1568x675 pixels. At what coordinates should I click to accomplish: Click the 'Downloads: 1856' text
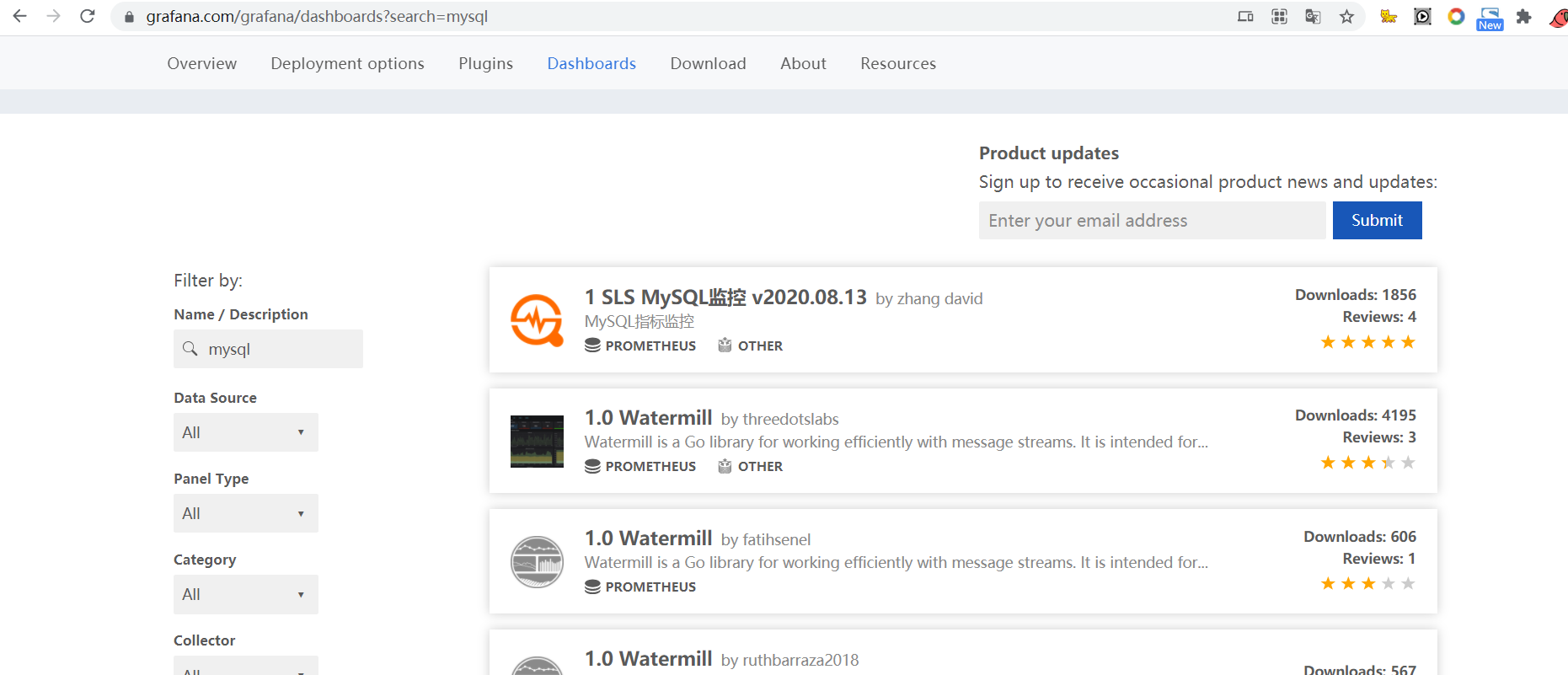[1356, 295]
